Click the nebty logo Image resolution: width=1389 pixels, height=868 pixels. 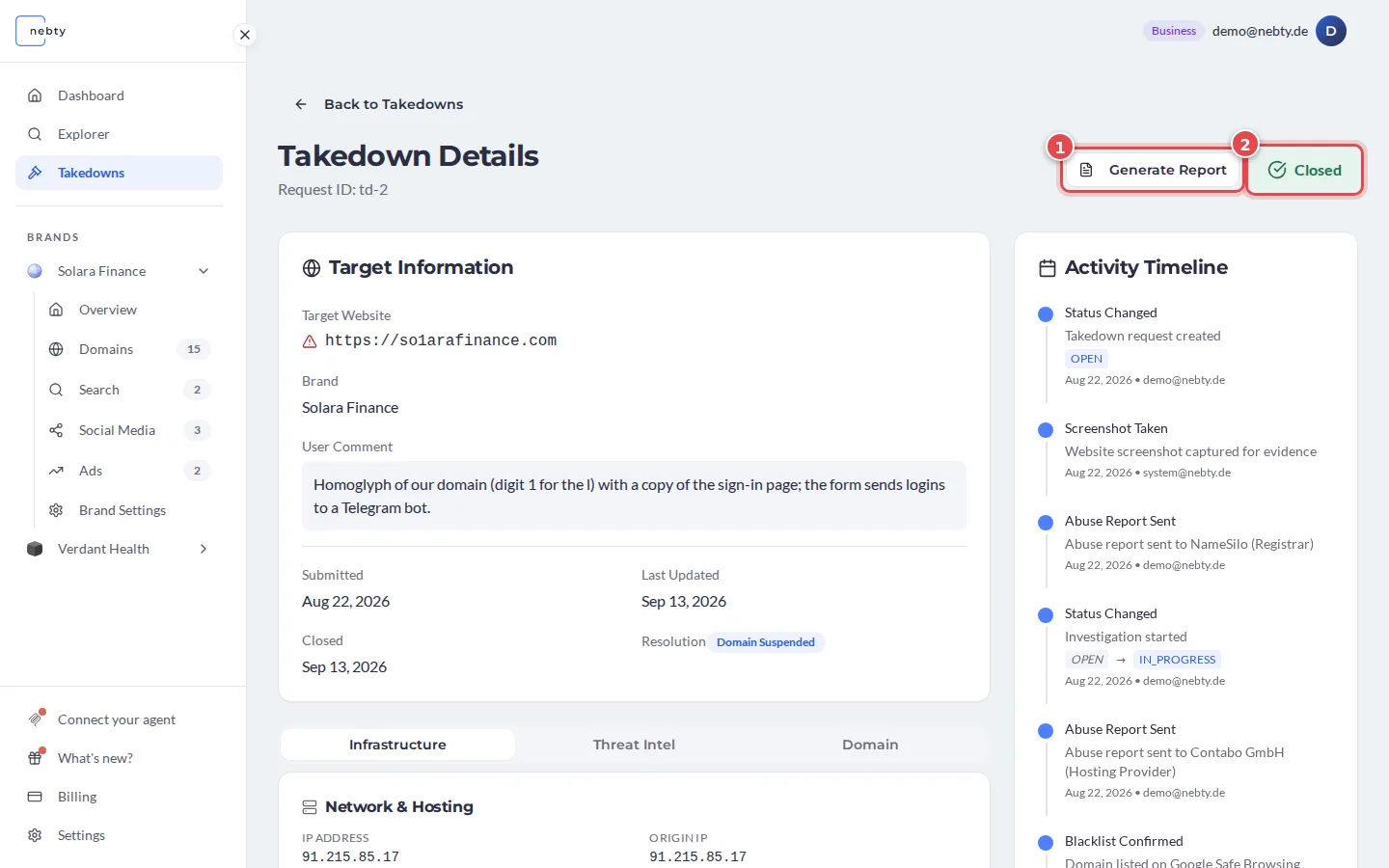pyautogui.click(x=42, y=31)
